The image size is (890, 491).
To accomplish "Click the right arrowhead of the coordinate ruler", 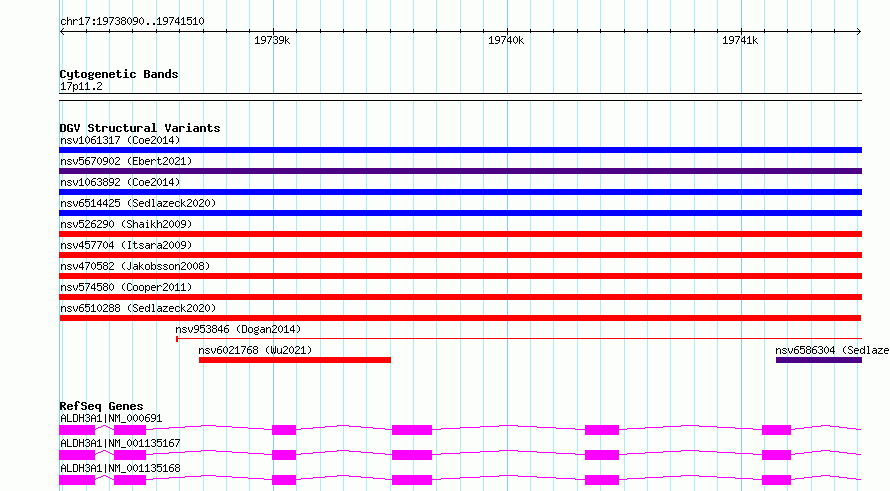I will [859, 31].
